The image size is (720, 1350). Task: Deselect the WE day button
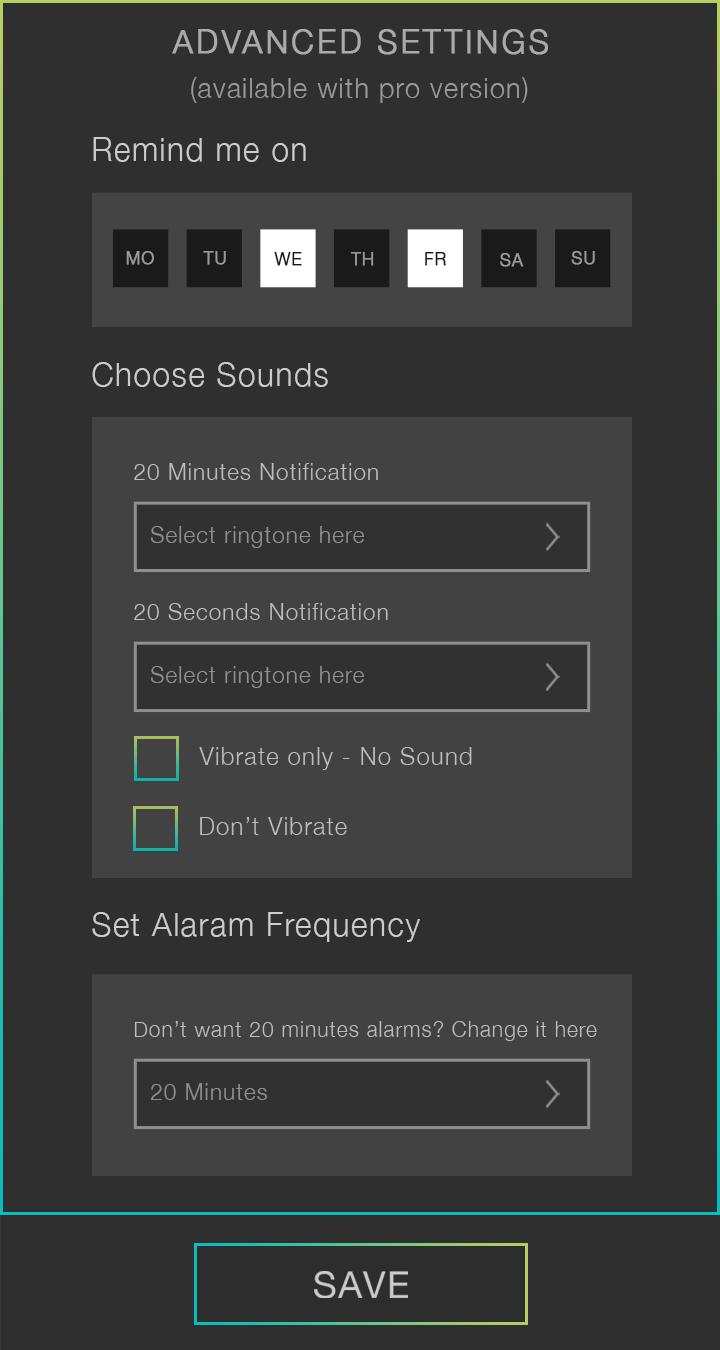288,258
